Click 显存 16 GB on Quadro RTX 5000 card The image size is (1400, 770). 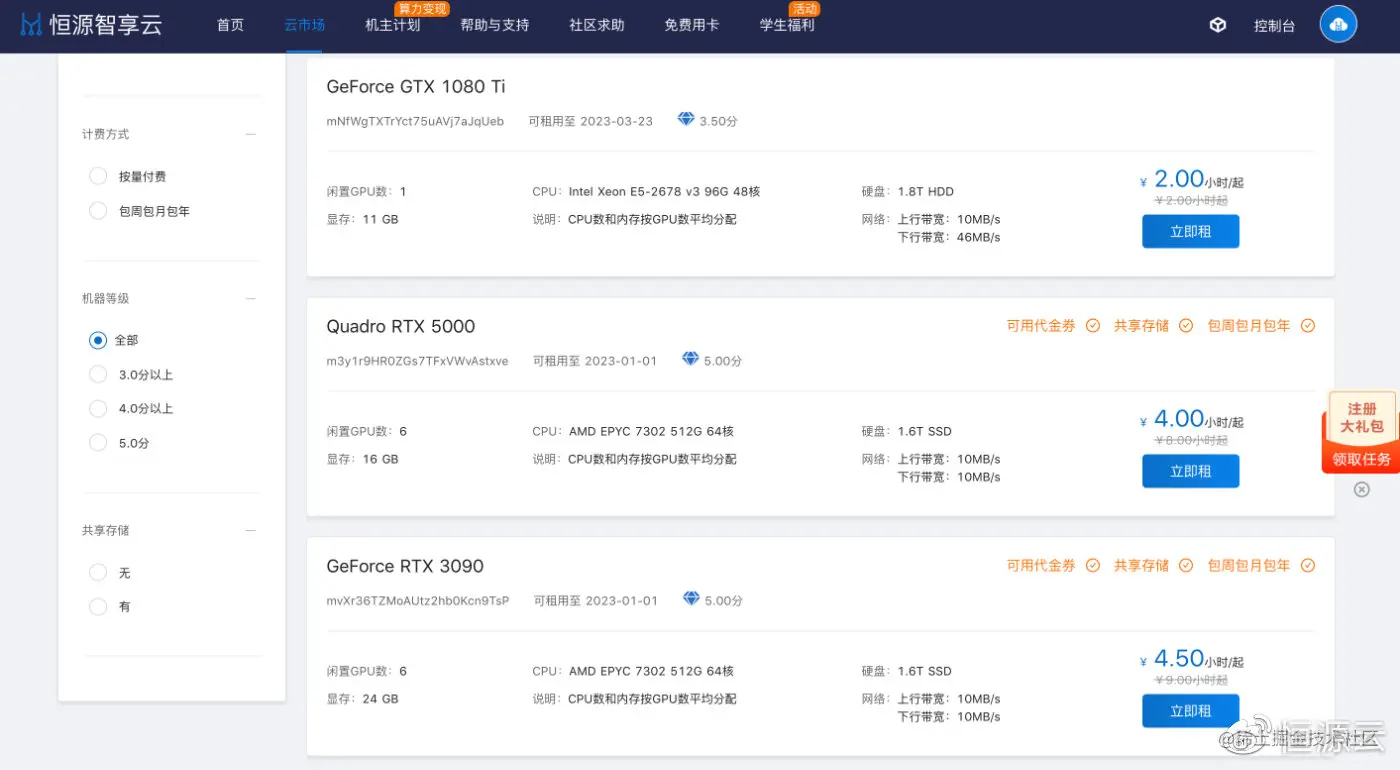[x=362, y=459]
